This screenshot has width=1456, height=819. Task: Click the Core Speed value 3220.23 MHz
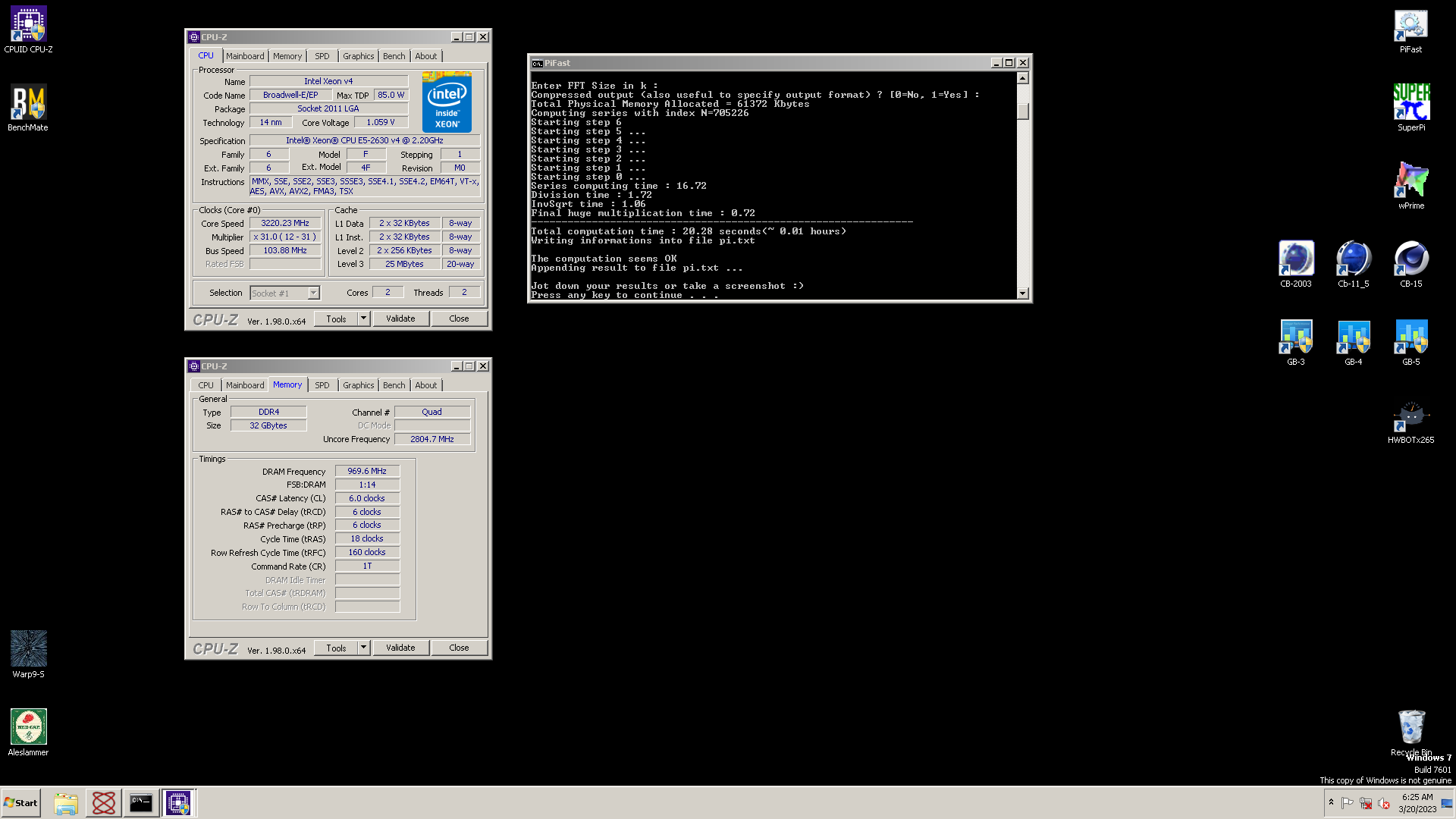coord(285,223)
